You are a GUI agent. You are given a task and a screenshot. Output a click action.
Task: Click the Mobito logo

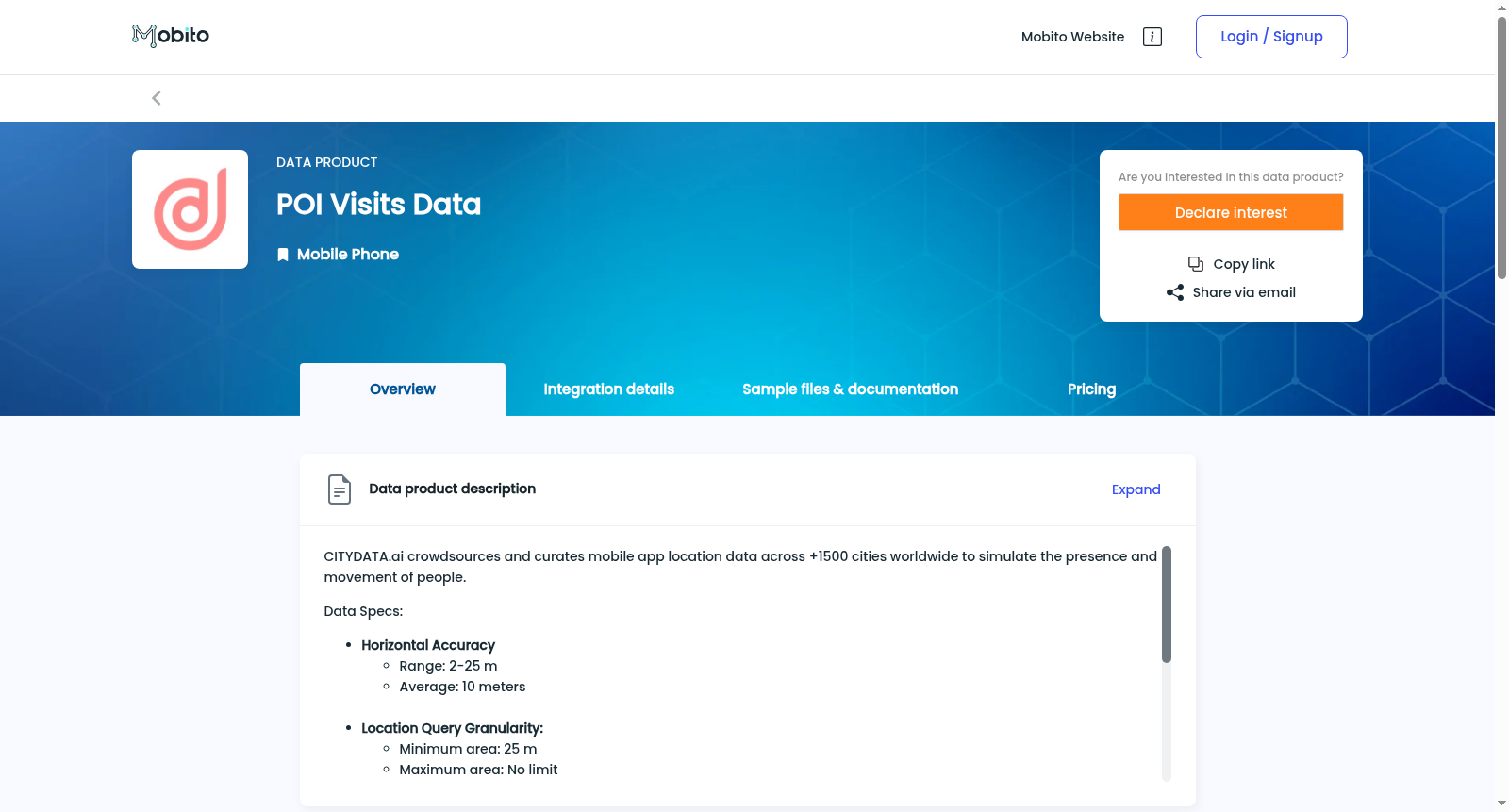(x=171, y=36)
